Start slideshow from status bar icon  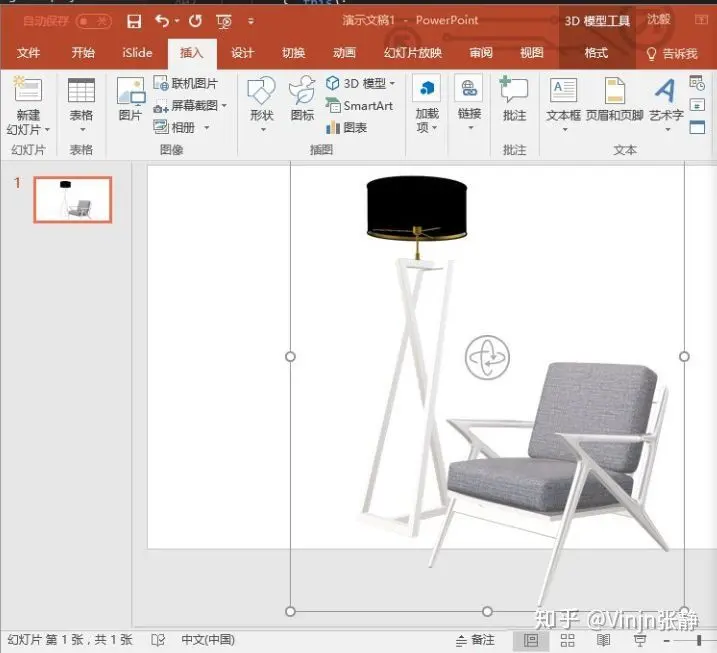tap(640, 640)
